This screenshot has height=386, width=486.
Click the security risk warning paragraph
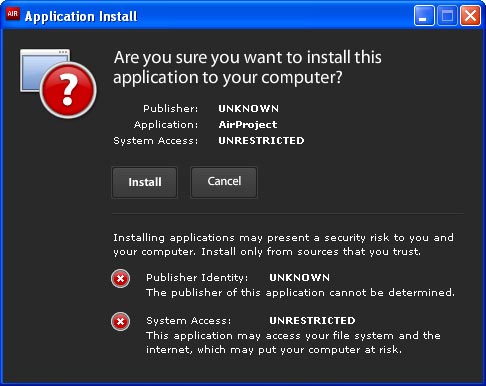(283, 244)
